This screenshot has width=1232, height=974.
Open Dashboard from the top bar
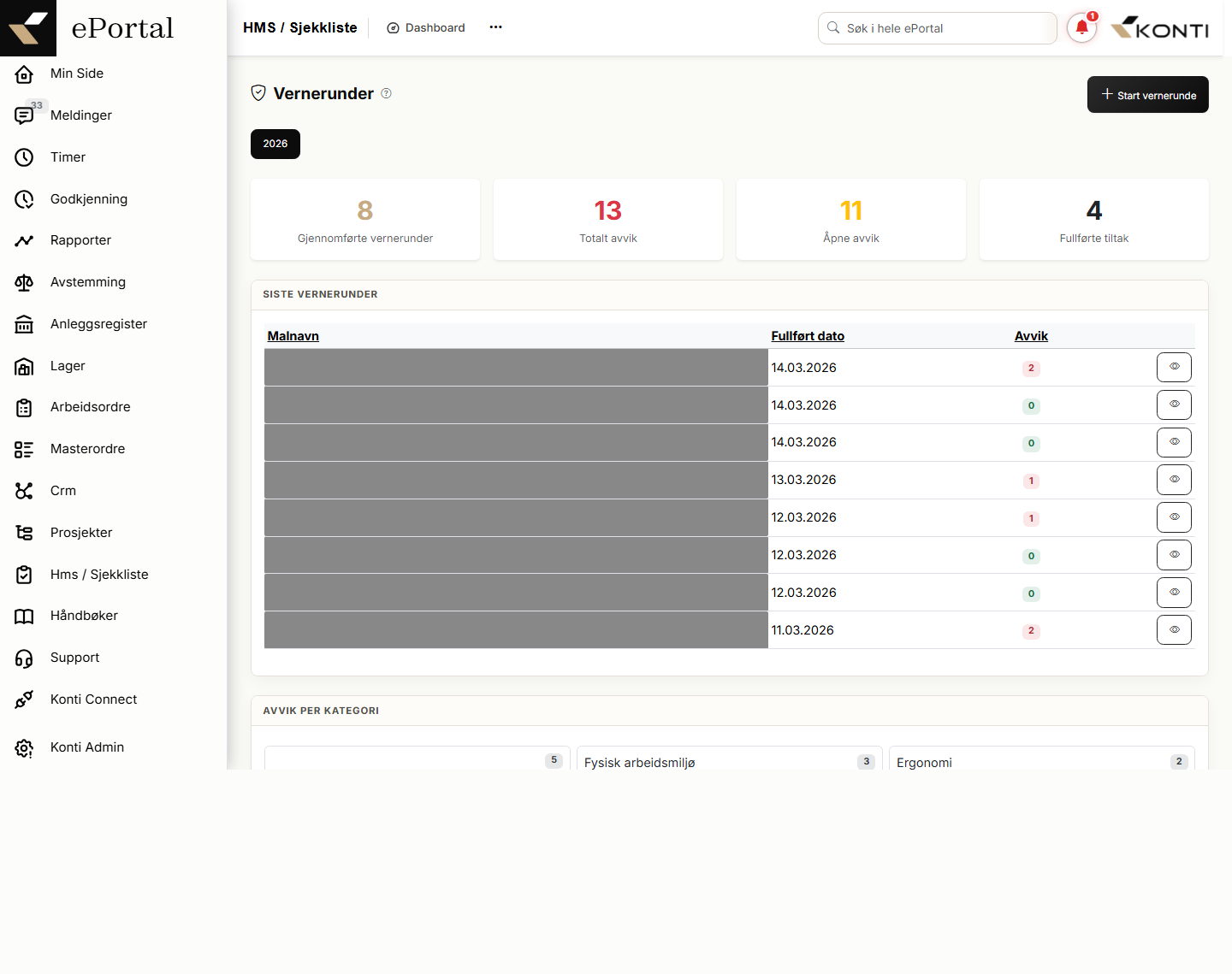pos(426,28)
